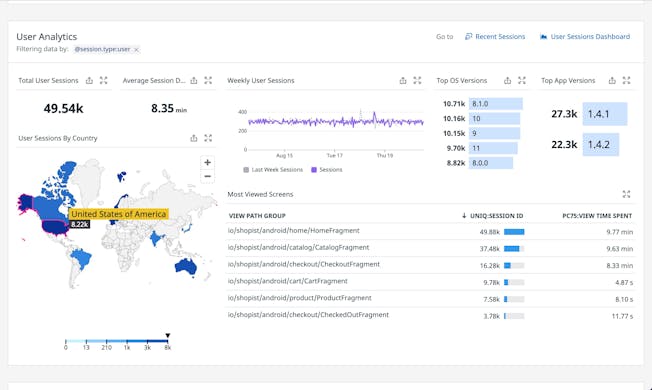Click the 49.88k session bar for HomeFragment
Image resolution: width=652 pixels, height=390 pixels.
point(514,232)
